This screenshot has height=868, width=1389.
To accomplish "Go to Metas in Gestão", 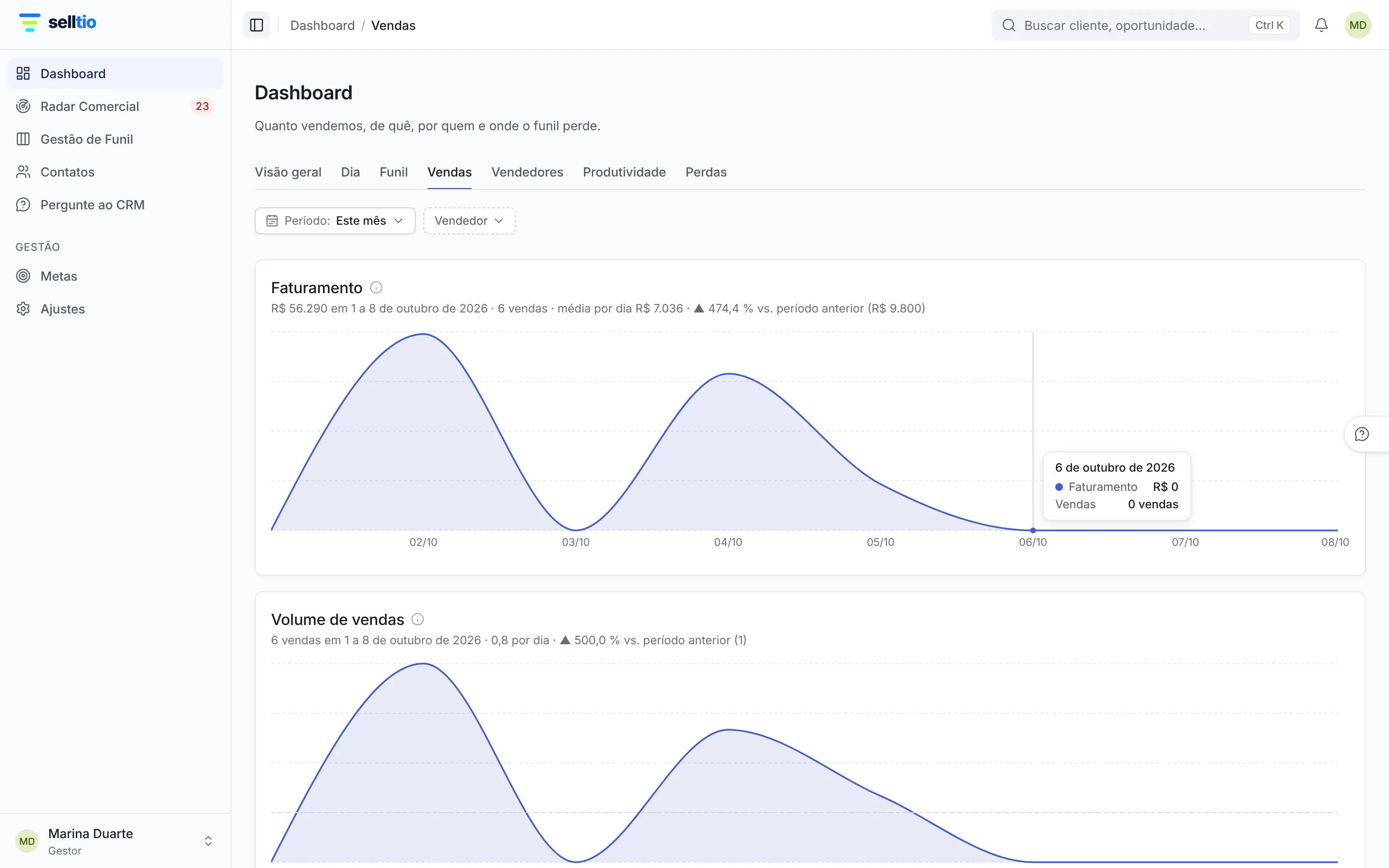I will click(x=115, y=276).
